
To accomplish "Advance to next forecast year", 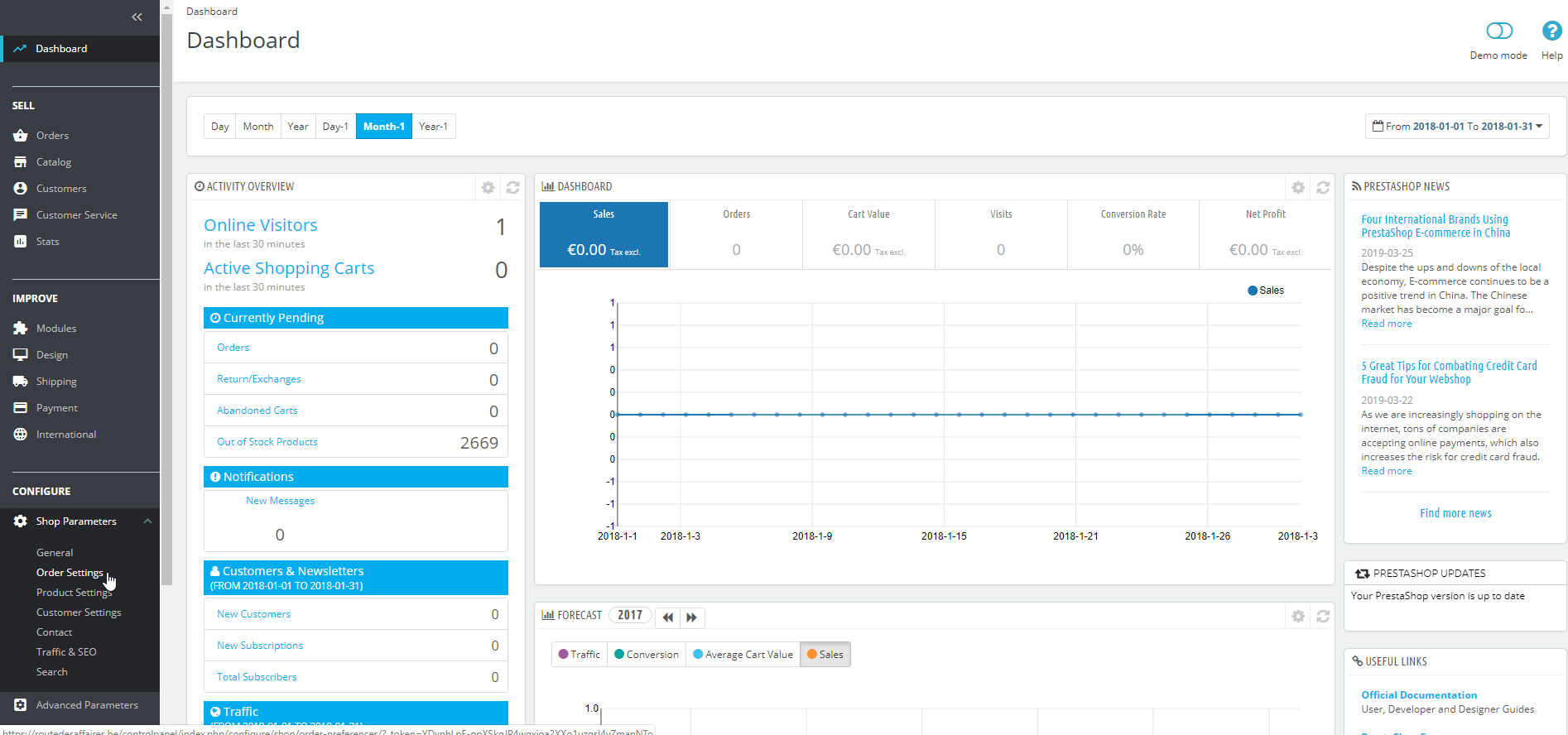I will click(x=691, y=617).
